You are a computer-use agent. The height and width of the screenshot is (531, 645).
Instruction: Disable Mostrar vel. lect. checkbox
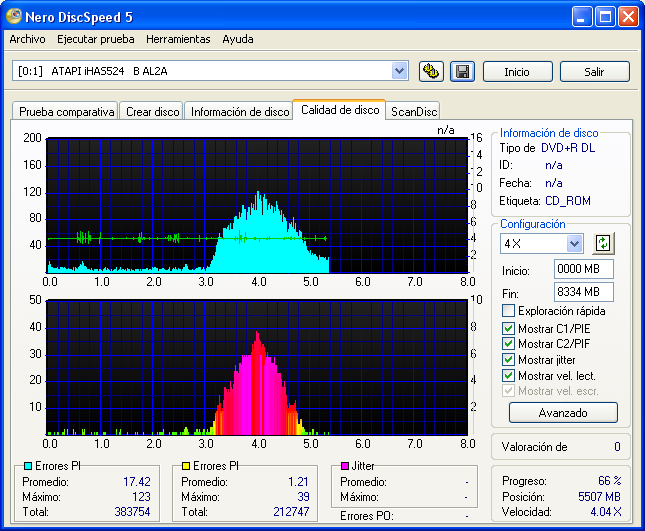pyautogui.click(x=508, y=375)
